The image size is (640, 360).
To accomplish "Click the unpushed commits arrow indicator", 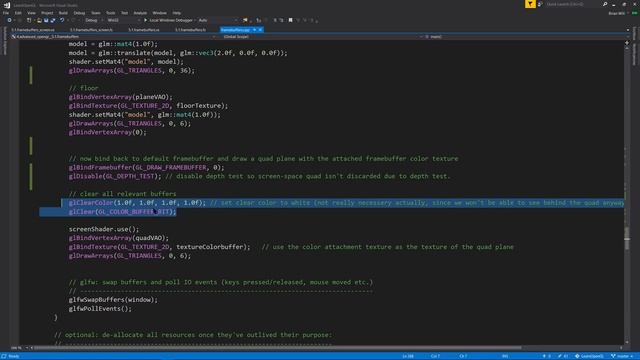I will [547, 356].
